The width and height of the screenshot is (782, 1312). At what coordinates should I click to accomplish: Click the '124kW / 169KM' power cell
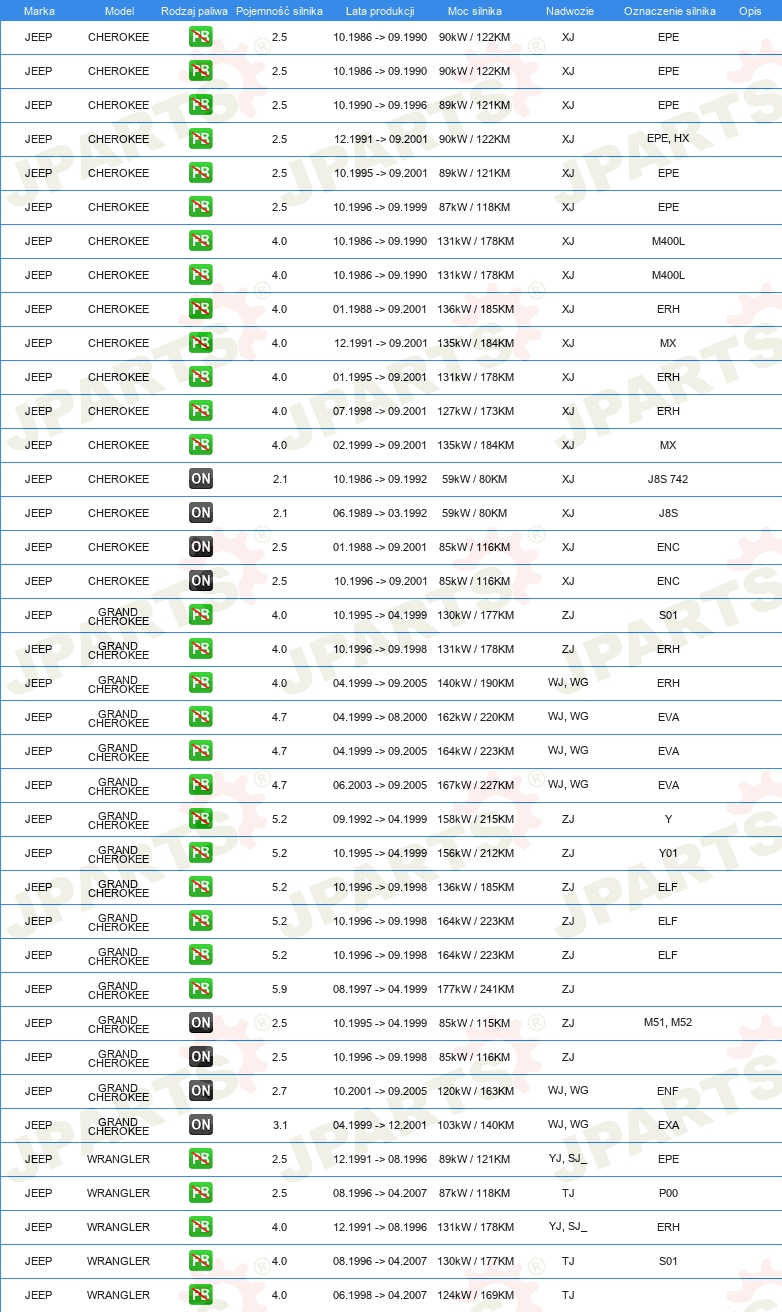tap(476, 1295)
